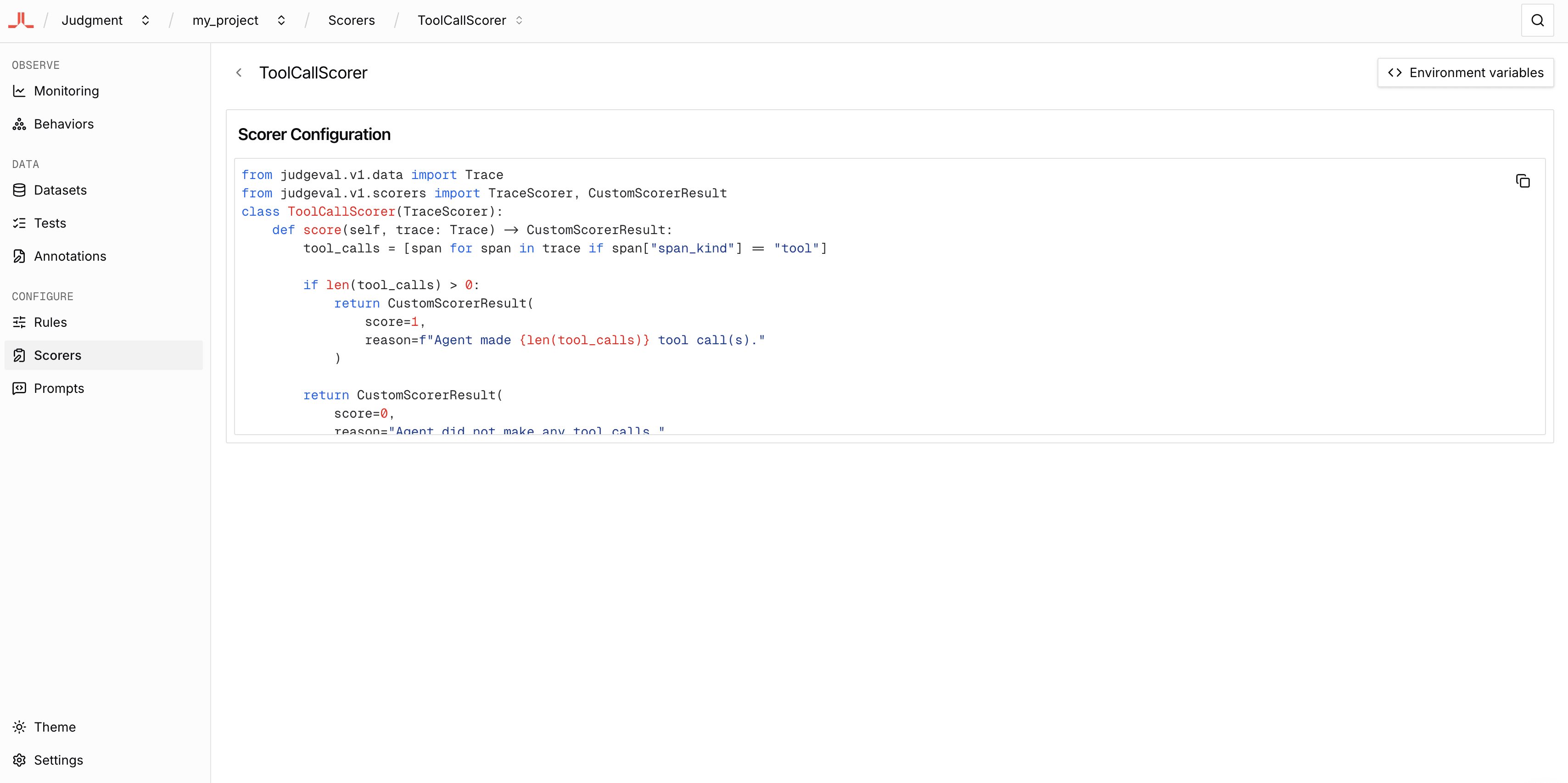Expand the Judgment organization switcher
The width and height of the screenshot is (1568, 783).
click(x=145, y=20)
